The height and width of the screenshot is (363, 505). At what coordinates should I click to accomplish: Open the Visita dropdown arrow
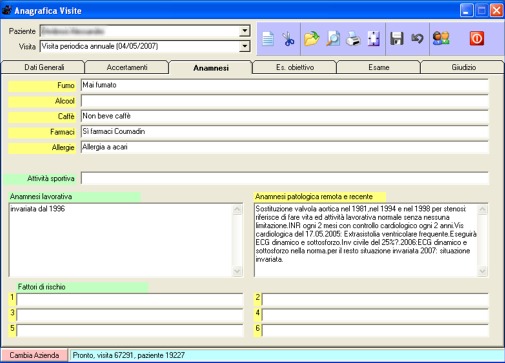click(x=244, y=46)
